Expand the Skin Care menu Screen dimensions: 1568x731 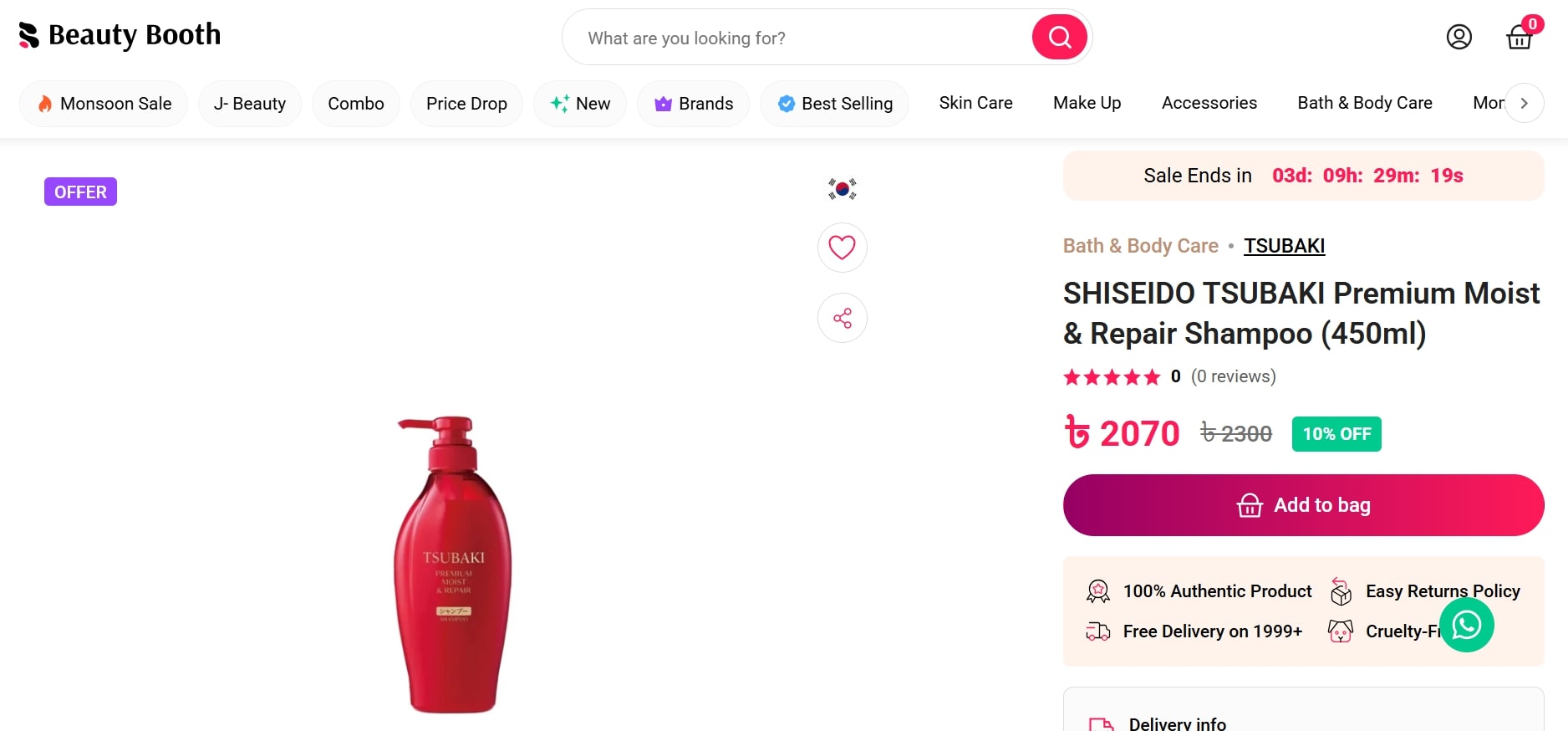975,103
